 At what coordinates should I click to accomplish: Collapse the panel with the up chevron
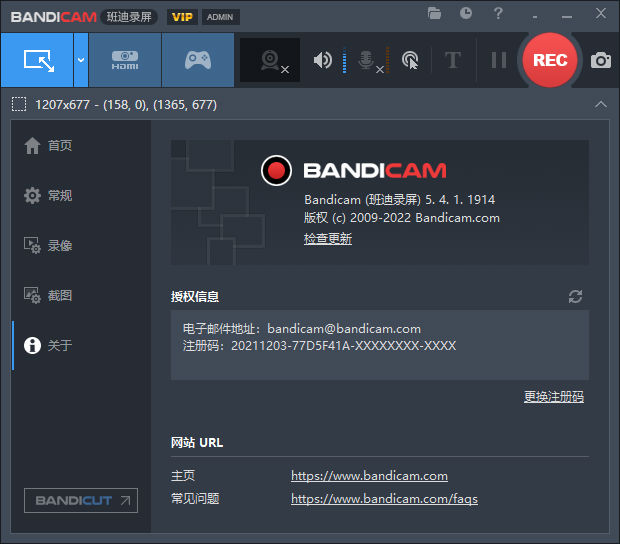[601, 104]
